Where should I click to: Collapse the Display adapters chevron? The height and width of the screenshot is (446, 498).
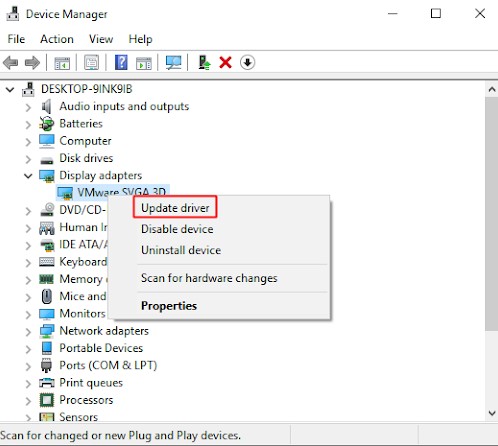28,176
